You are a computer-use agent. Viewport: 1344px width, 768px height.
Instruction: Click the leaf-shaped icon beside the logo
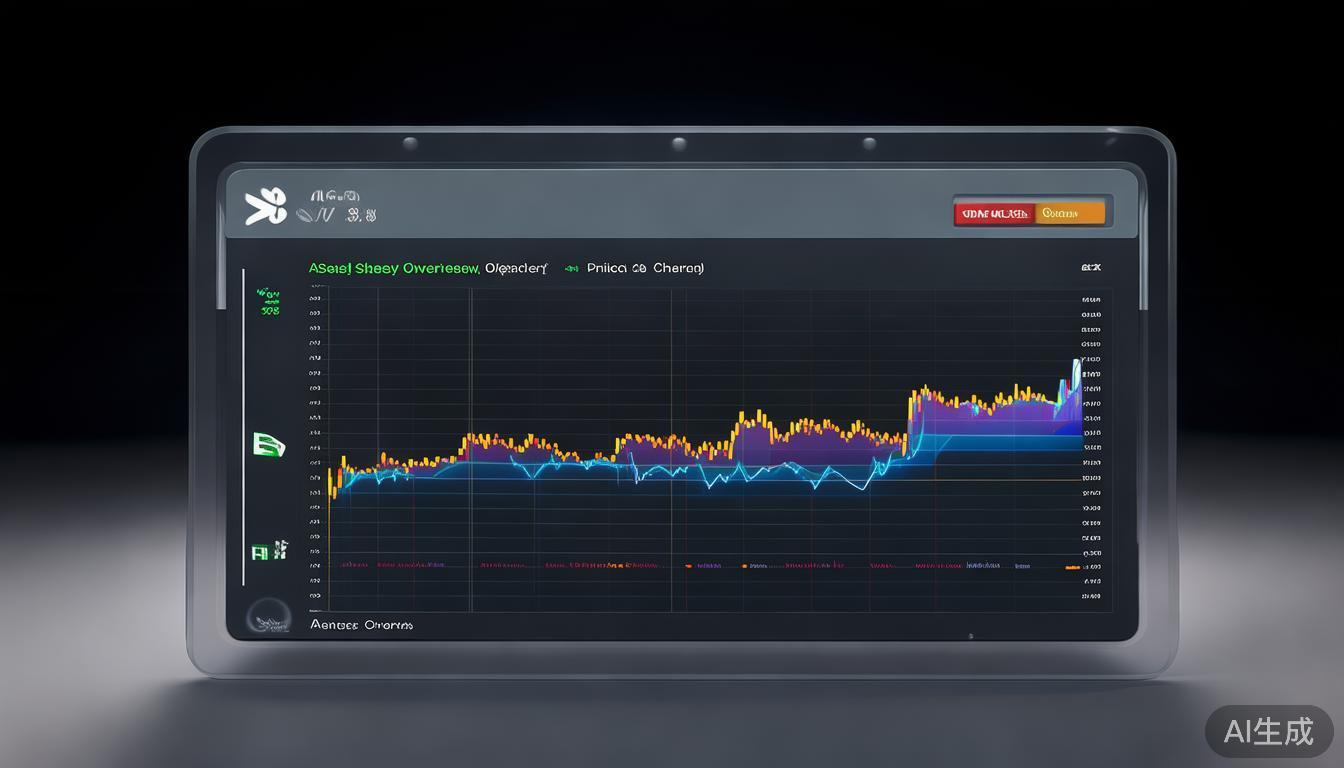306,215
